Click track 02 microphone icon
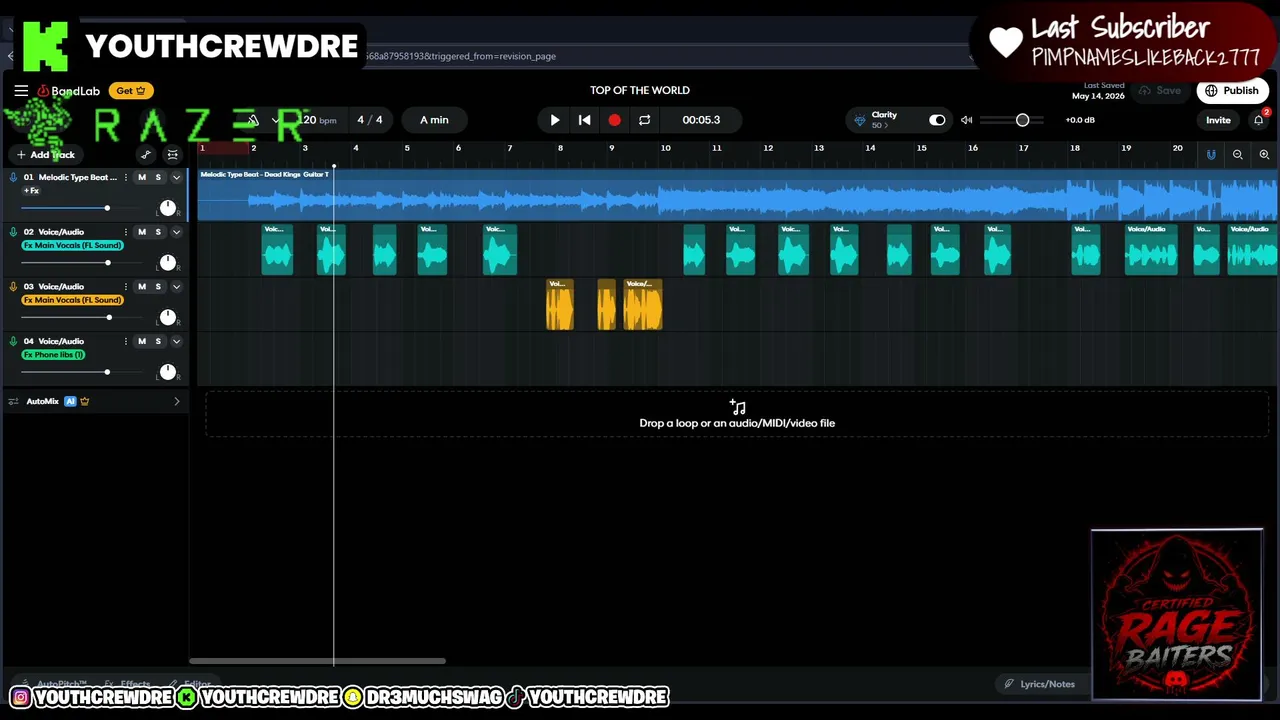 pyautogui.click(x=13, y=232)
